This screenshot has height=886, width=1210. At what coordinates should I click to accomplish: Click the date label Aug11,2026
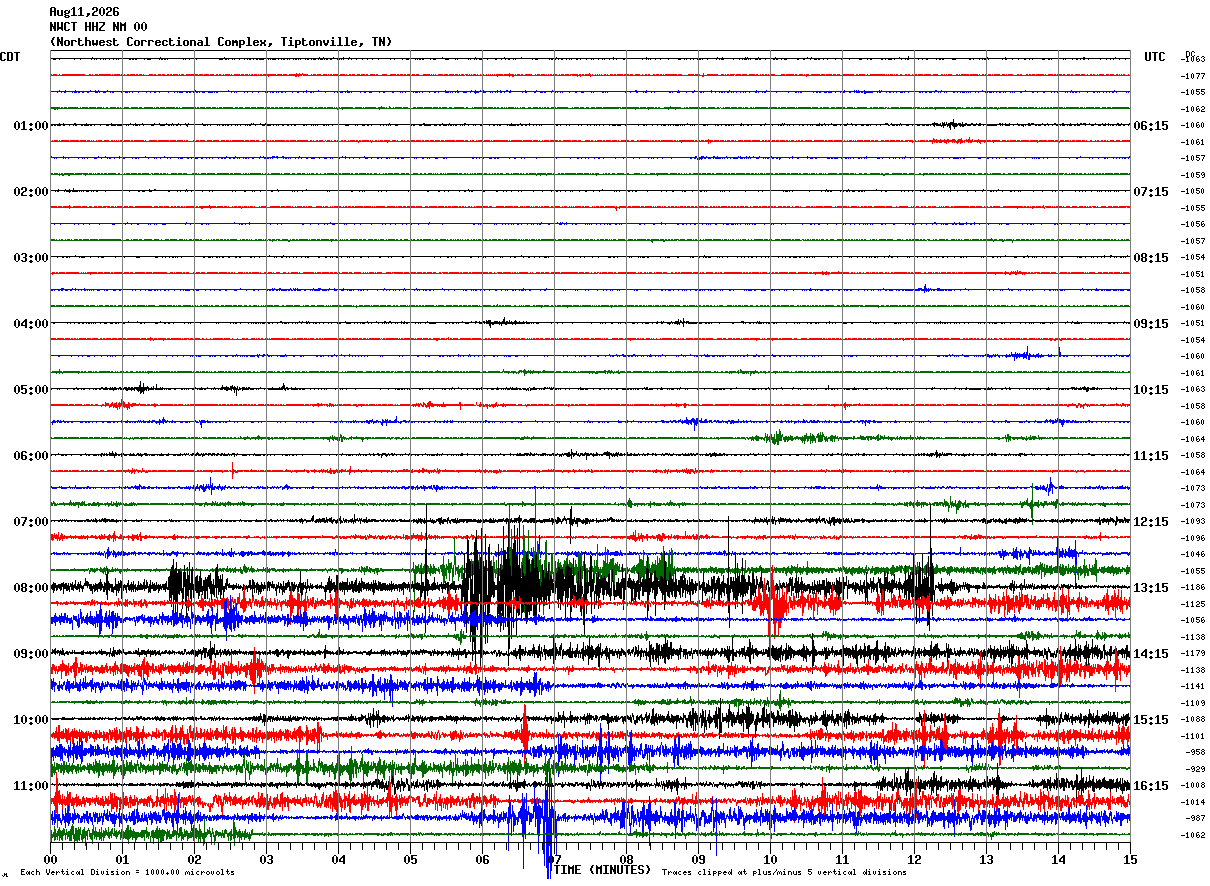84,12
